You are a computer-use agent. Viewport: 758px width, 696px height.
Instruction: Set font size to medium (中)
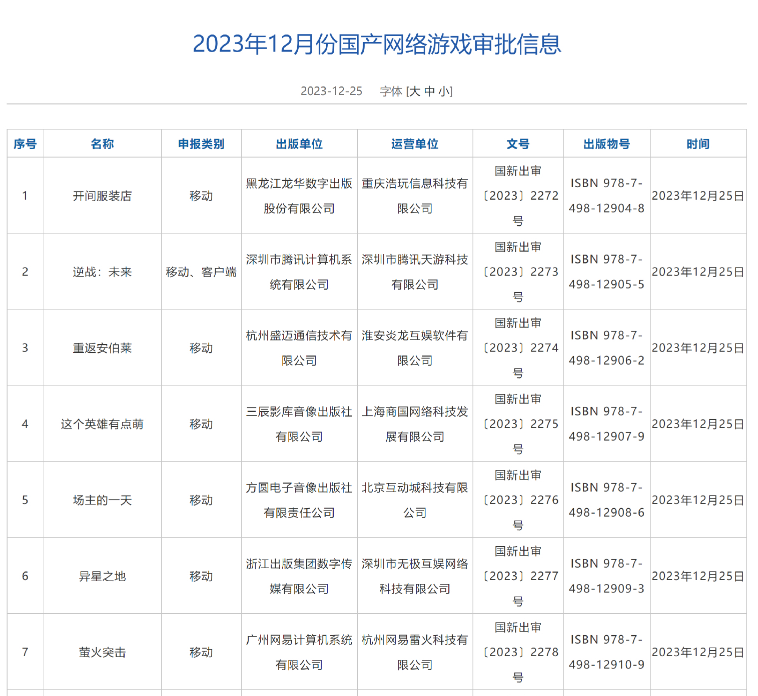coord(429,91)
